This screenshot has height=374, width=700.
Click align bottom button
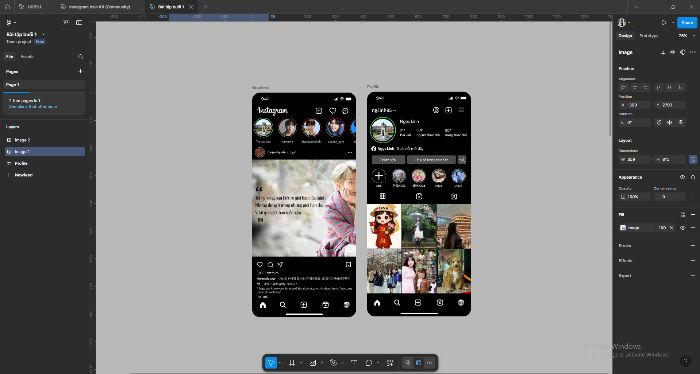(x=680, y=87)
